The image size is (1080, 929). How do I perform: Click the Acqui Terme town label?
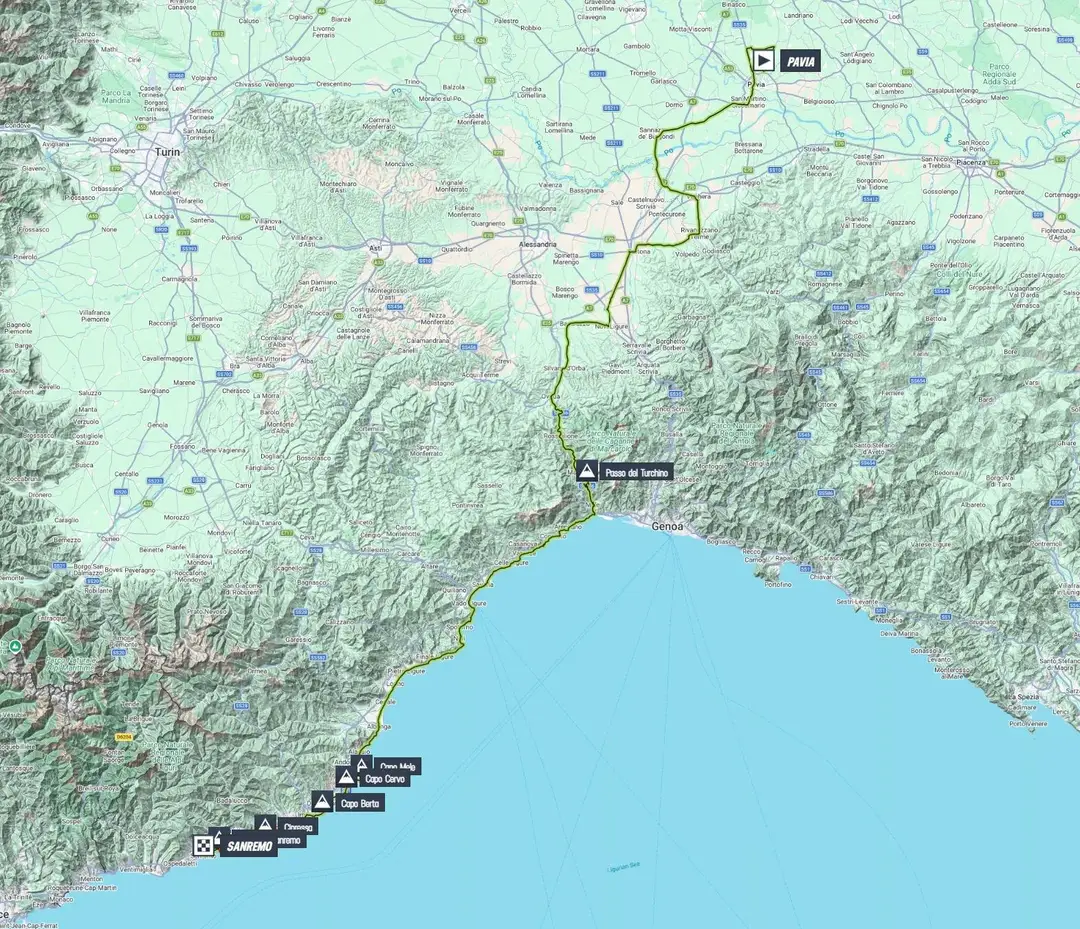480,375
